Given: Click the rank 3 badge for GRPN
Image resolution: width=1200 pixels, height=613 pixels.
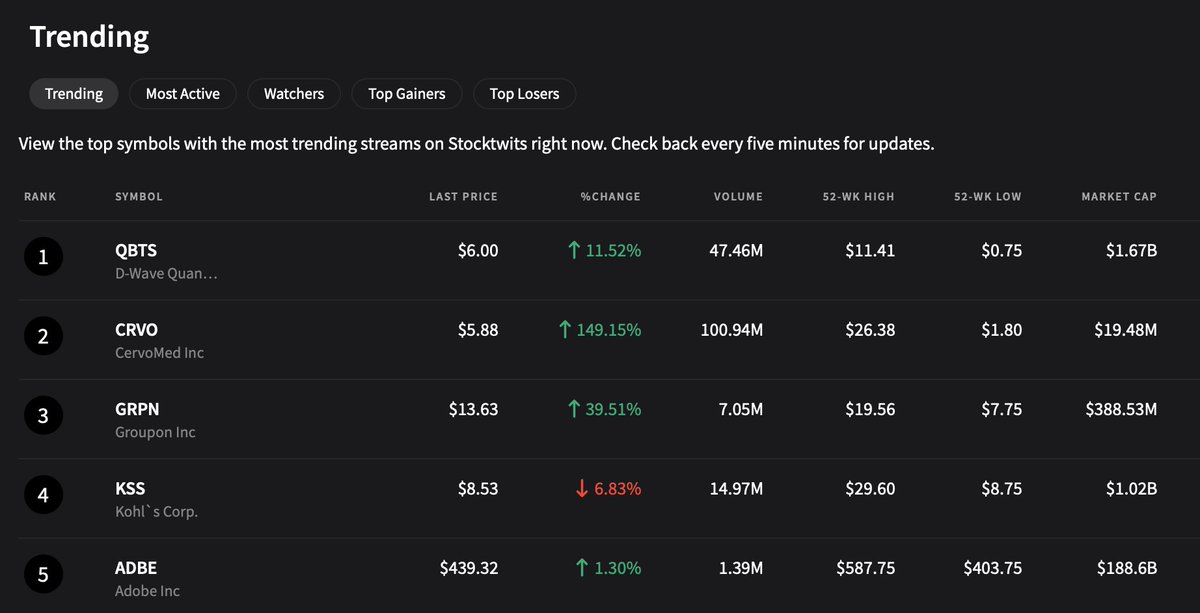Looking at the screenshot, I should [x=43, y=416].
